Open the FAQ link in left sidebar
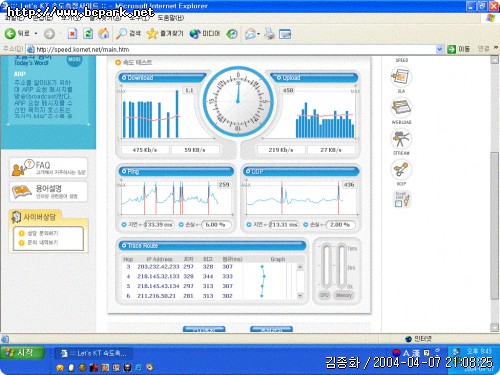The image size is (500, 375). (49, 168)
